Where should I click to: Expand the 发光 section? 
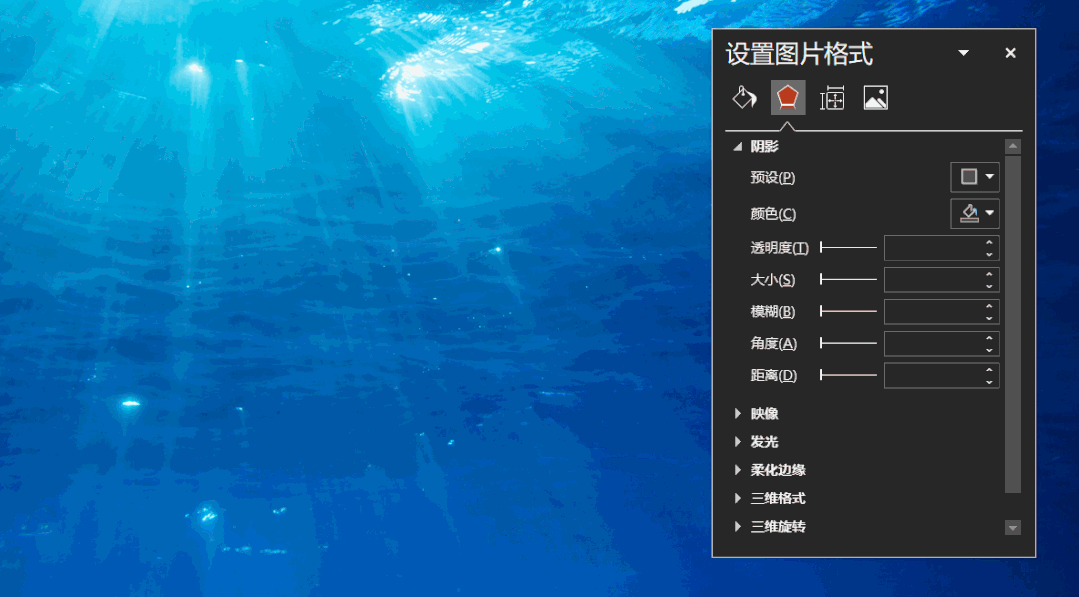click(x=738, y=442)
